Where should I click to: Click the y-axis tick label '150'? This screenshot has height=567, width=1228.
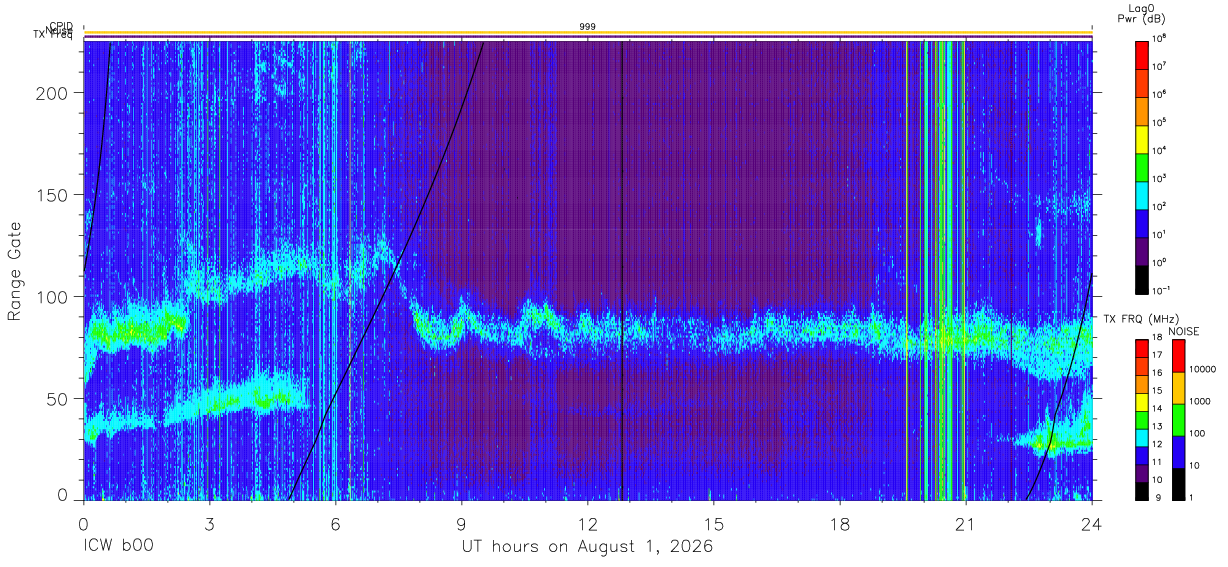click(52, 195)
